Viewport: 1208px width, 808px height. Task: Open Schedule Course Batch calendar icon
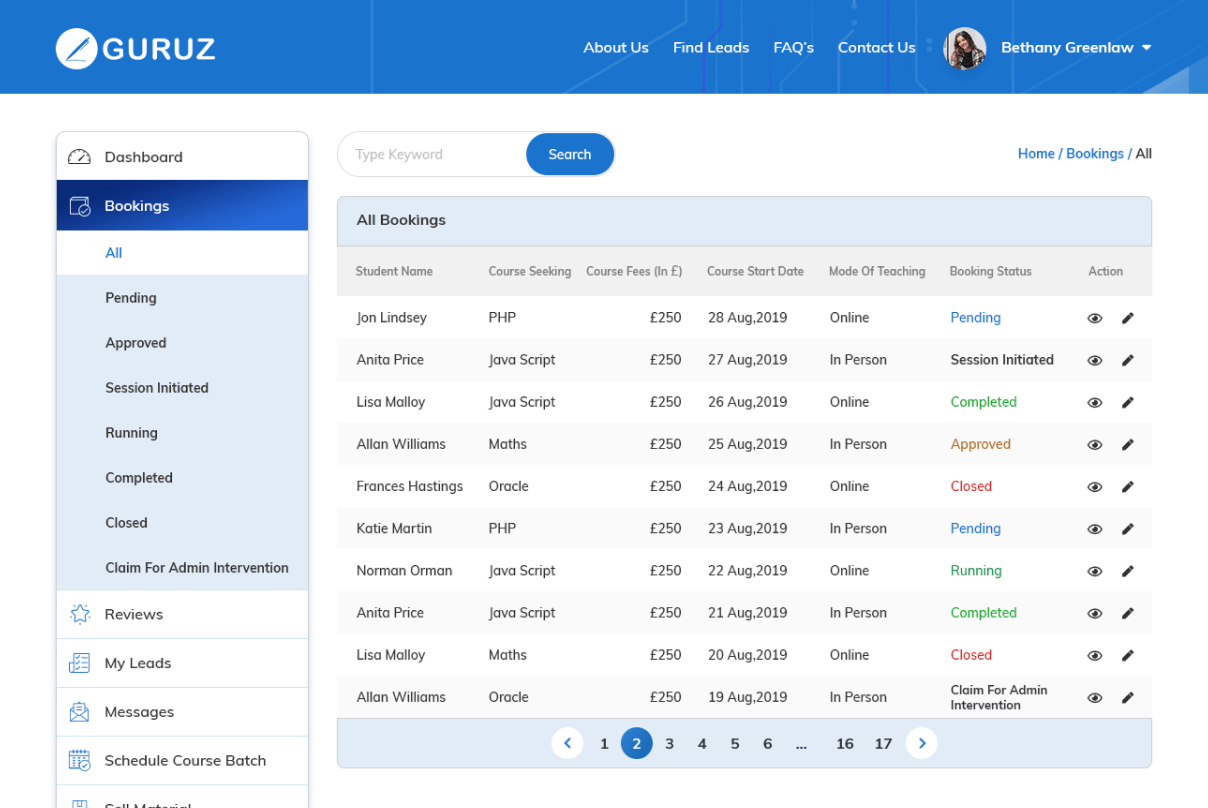click(80, 760)
